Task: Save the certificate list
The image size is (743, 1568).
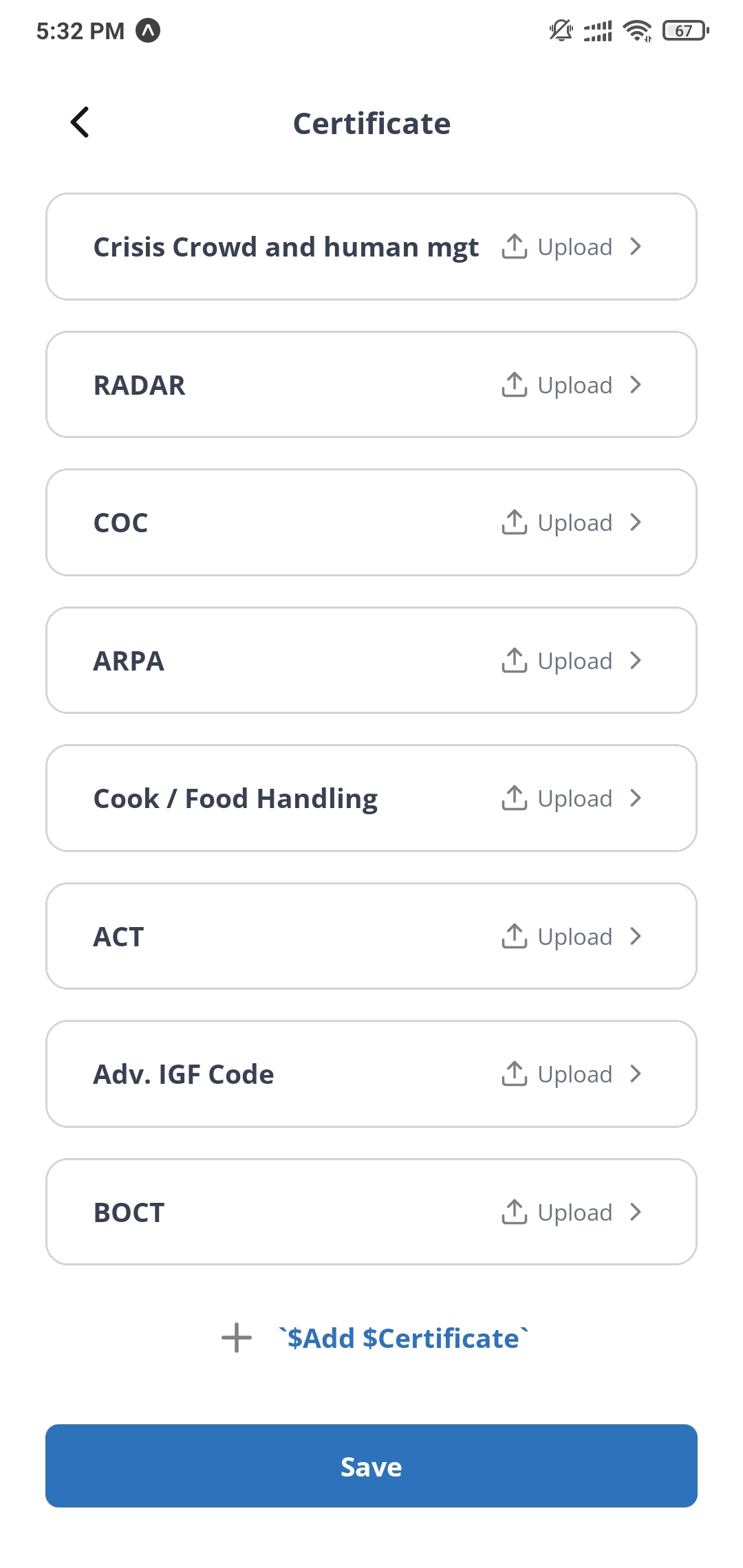Action: click(371, 1466)
